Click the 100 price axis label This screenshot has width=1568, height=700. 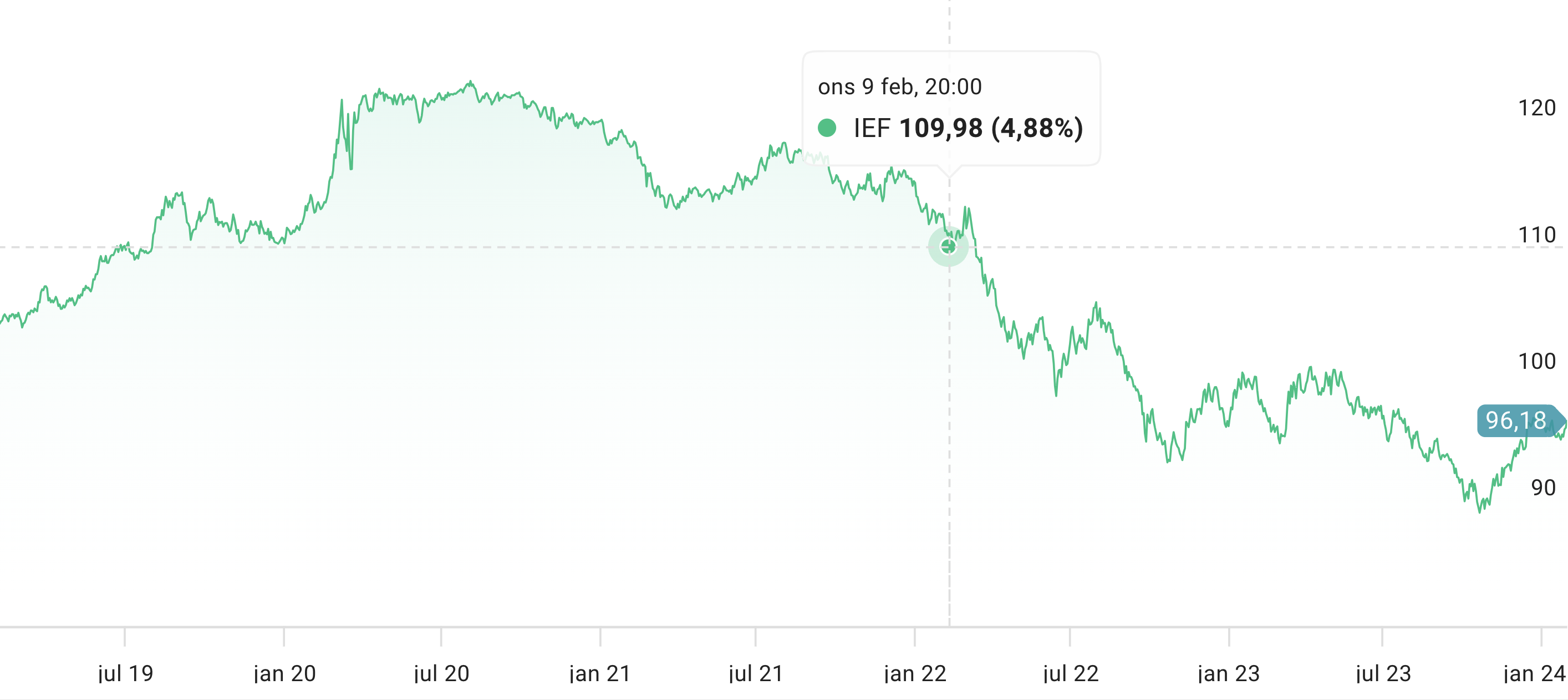point(1536,362)
